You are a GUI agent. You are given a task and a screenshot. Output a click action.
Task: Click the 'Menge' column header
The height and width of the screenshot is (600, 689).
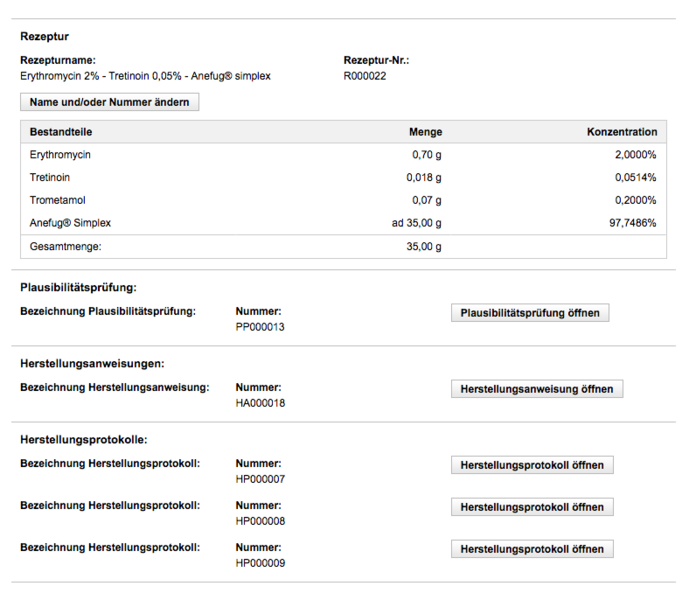click(x=425, y=132)
